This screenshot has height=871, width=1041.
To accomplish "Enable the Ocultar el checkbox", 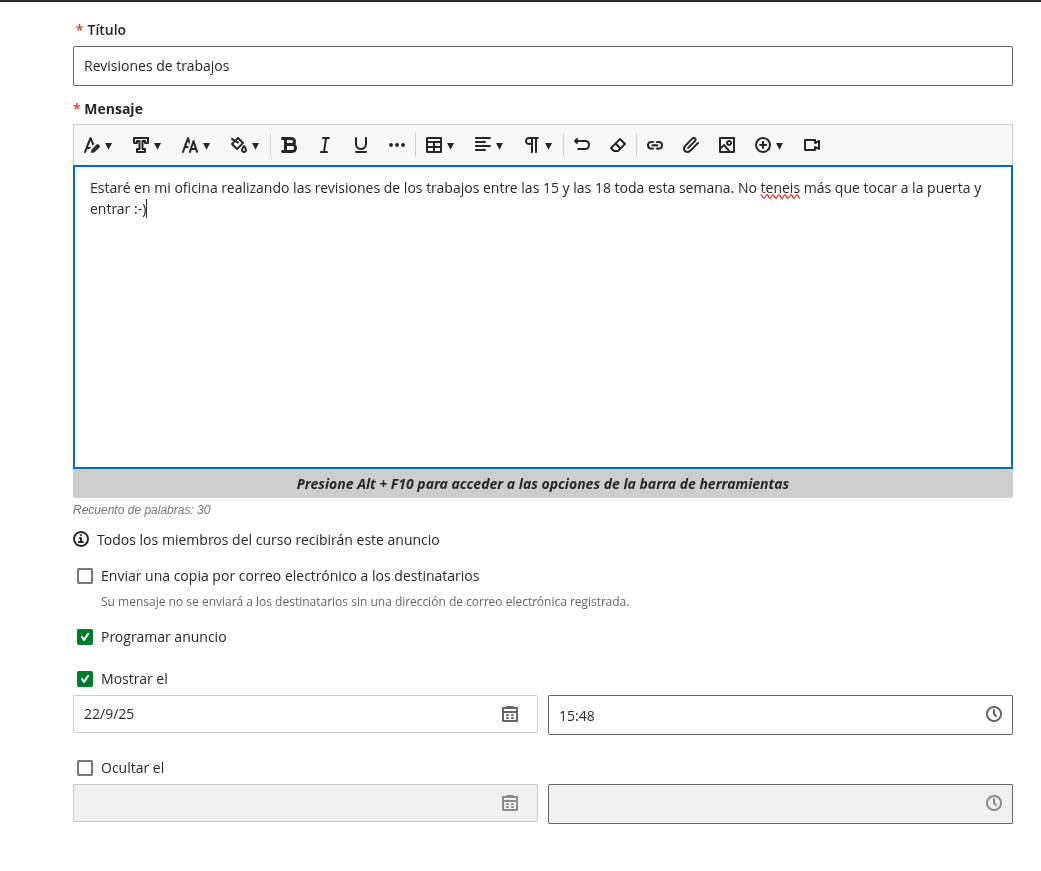I will (85, 768).
